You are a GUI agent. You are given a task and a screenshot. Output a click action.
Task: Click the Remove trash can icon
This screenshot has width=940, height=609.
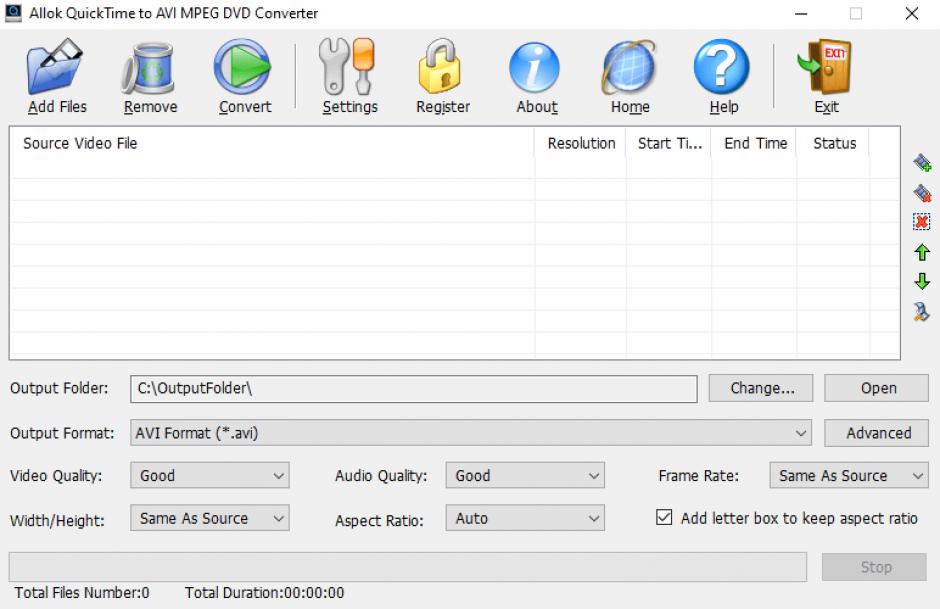pyautogui.click(x=150, y=68)
